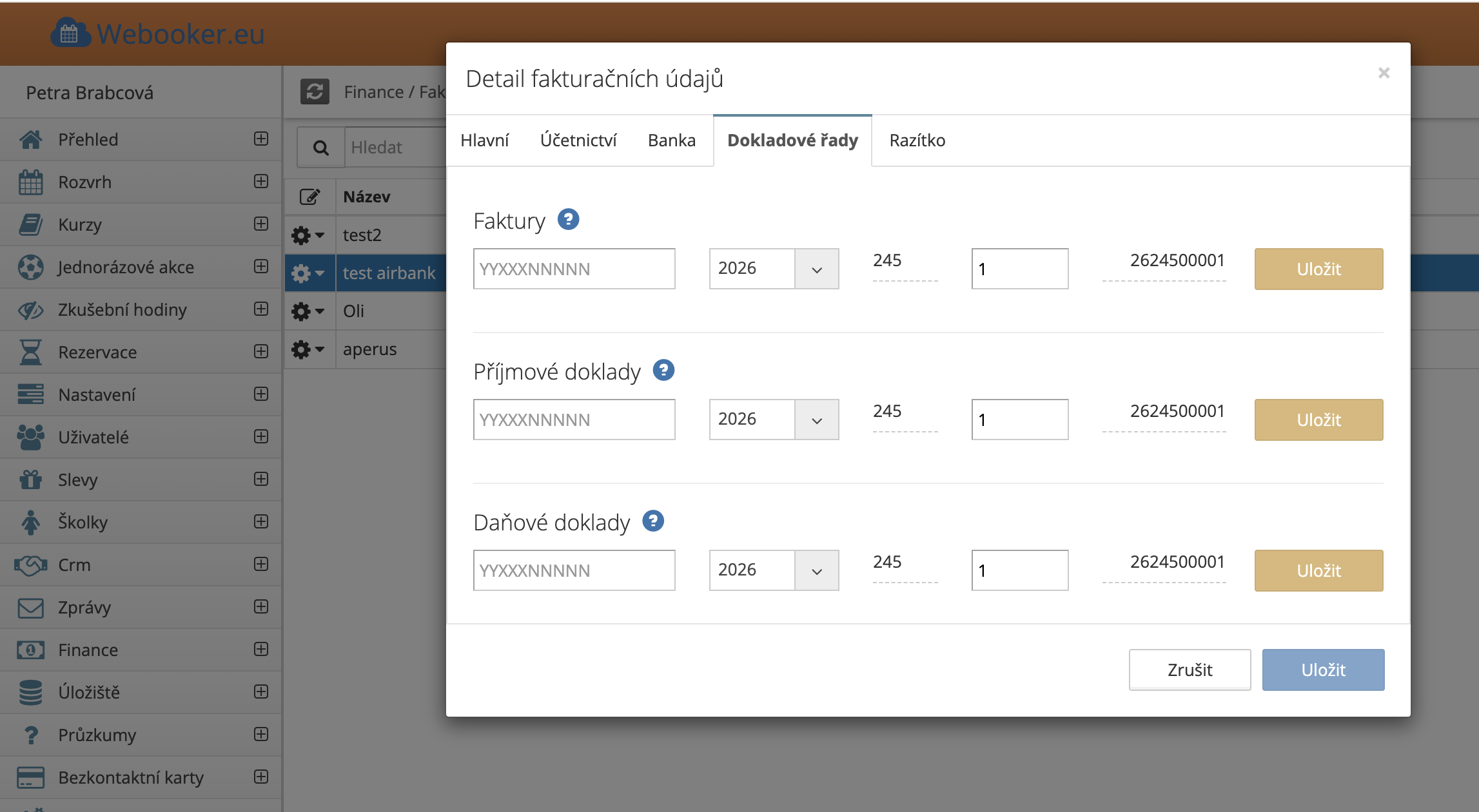Open the gear menu for test2 row
Viewport: 1479px width, 812px height.
[x=308, y=235]
